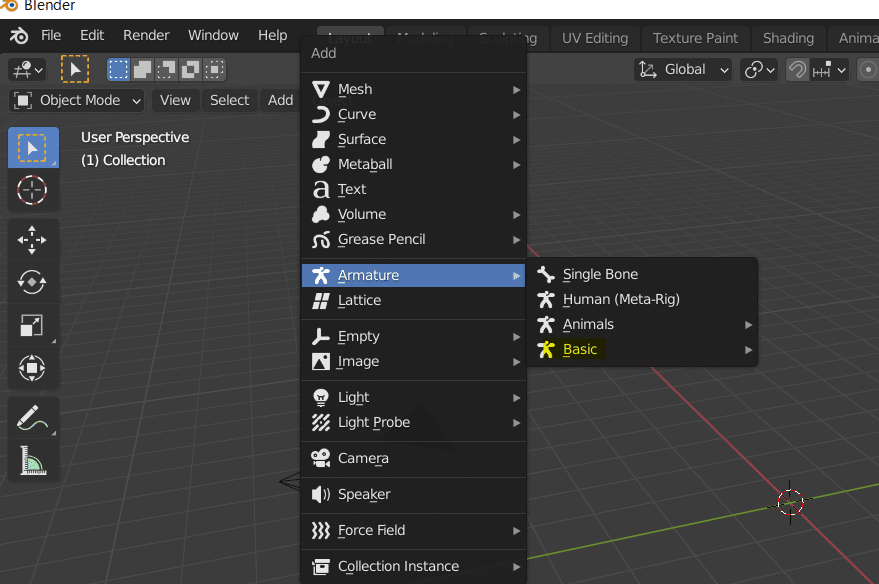Set selection mode to invert selection
Image resolution: width=879 pixels, height=584 pixels.
[191, 69]
